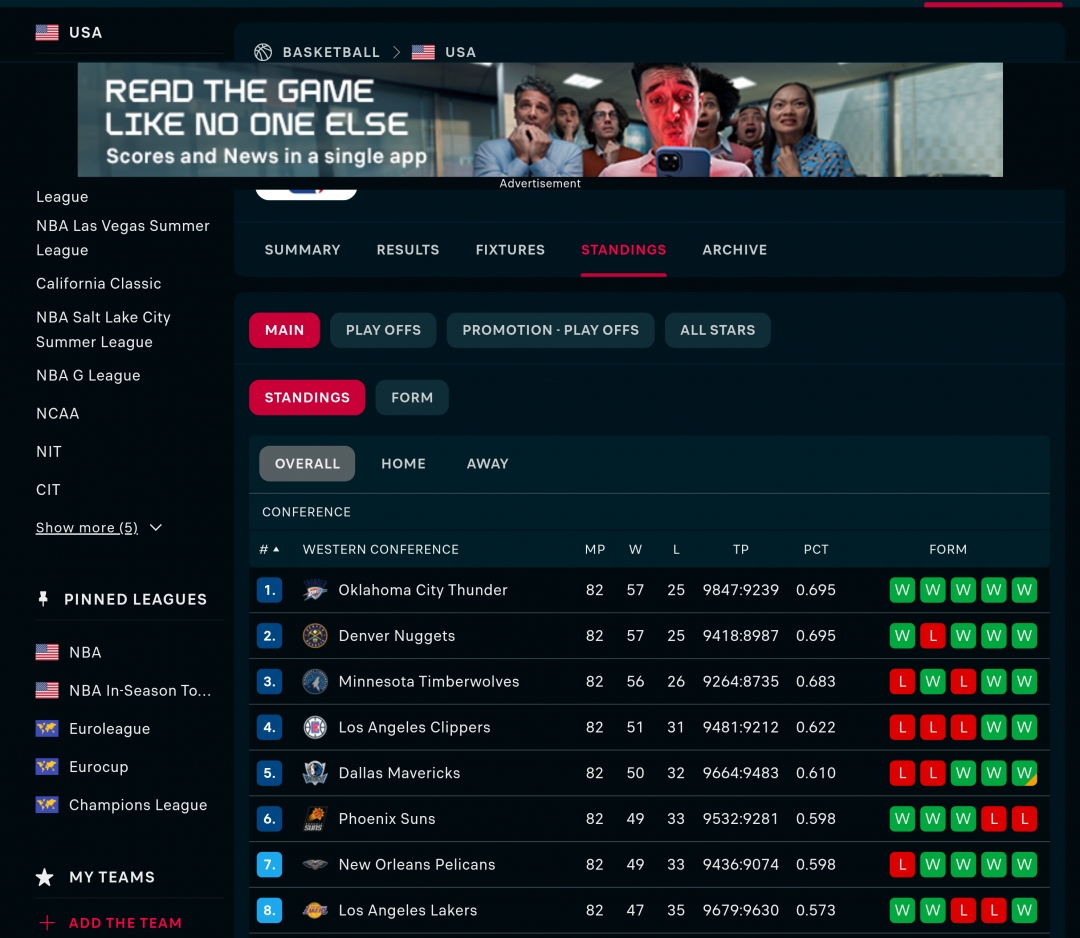The image size is (1080, 938).
Task: Switch to the Fixtures tab
Action: click(510, 250)
